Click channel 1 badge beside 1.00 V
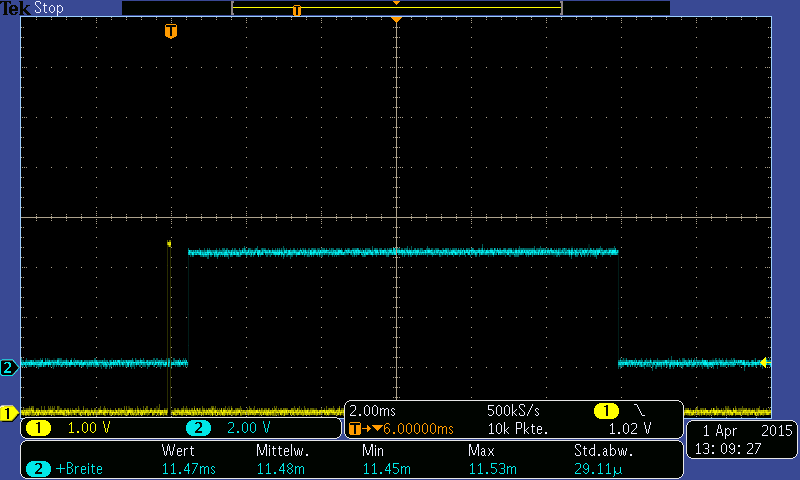Image resolution: width=800 pixels, height=480 pixels. 38,428
